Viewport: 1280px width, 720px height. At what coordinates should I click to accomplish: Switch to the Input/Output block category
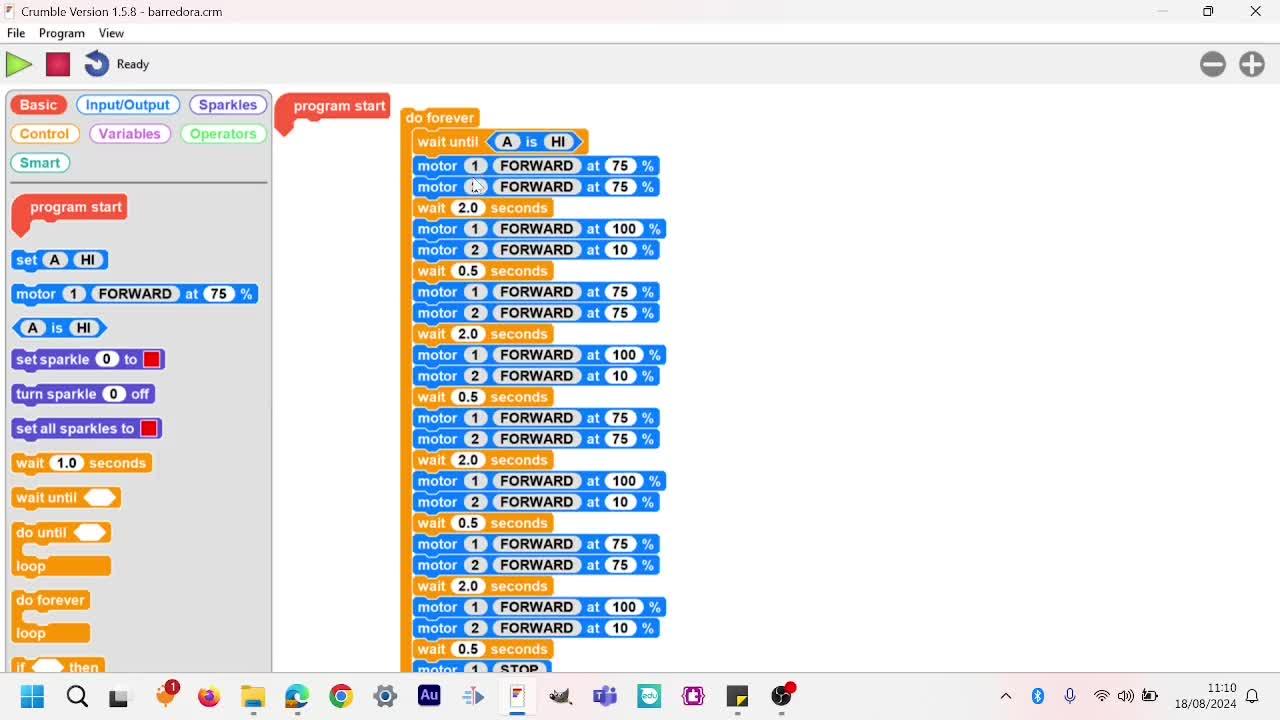(x=128, y=105)
